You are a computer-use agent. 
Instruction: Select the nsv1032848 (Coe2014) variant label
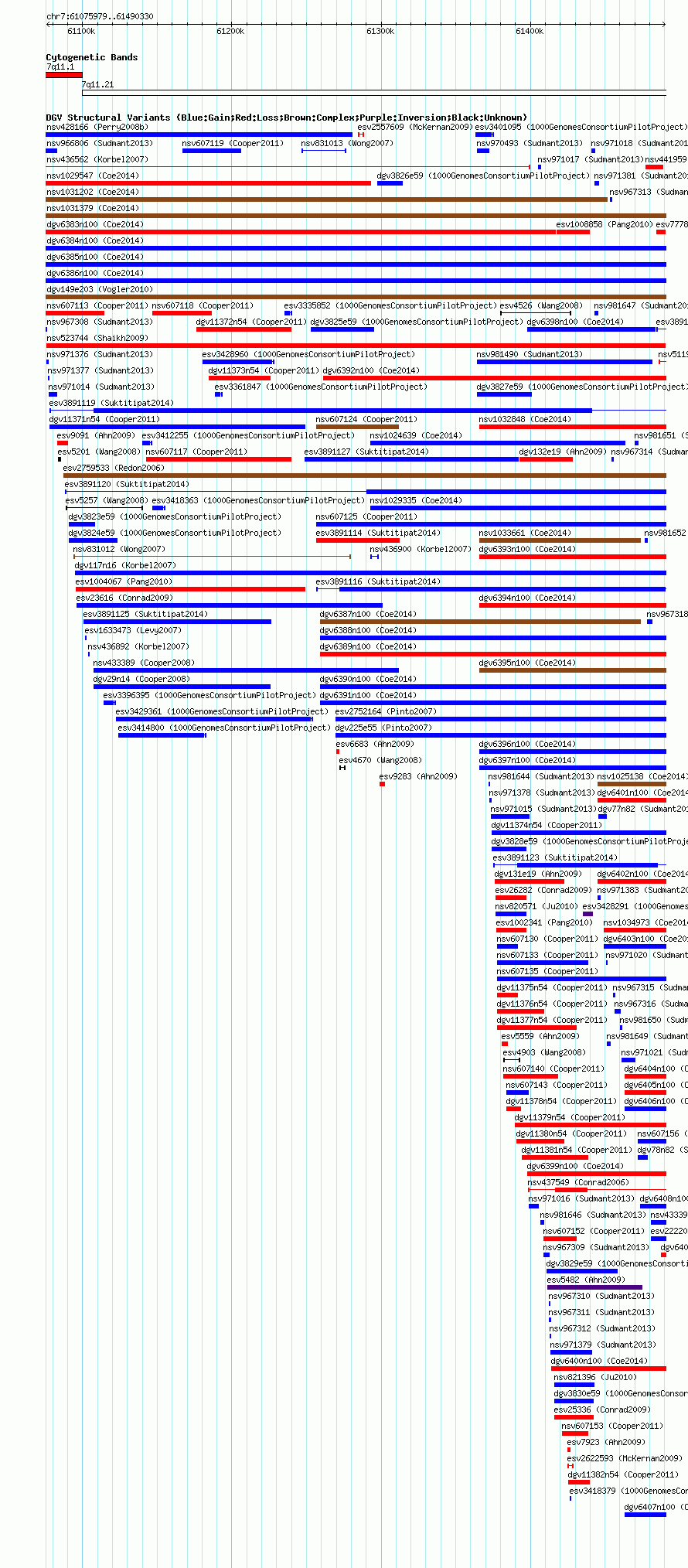526,419
